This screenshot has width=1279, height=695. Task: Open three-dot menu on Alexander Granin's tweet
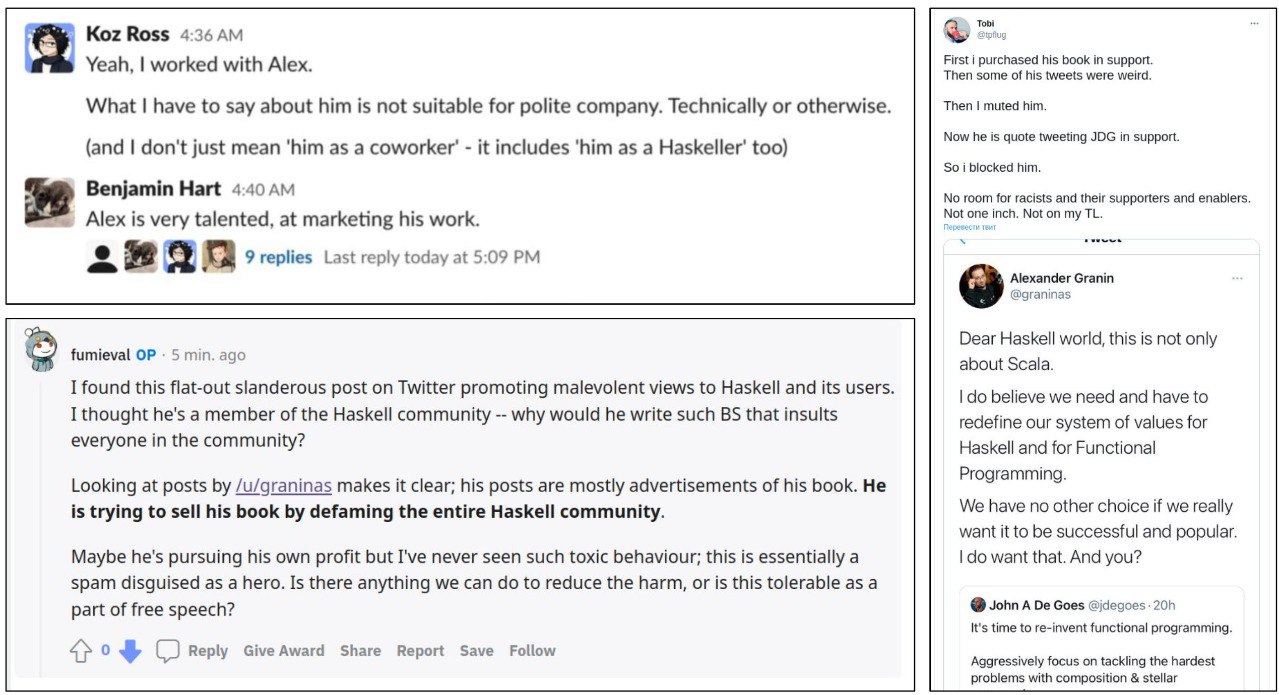(x=1237, y=278)
